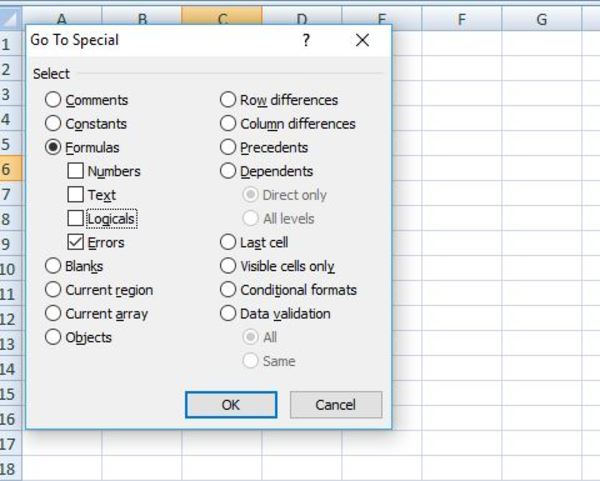600x481 pixels.
Task: Select the Comments radio option
Action: click(53, 100)
